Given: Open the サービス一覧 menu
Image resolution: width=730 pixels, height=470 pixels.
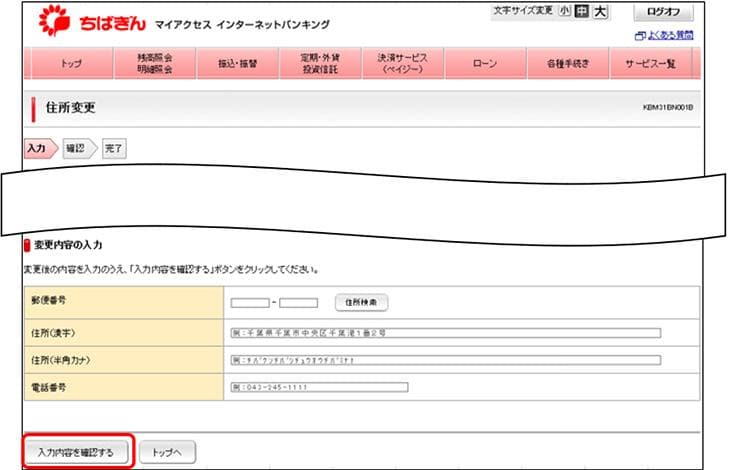Looking at the screenshot, I should point(650,64).
